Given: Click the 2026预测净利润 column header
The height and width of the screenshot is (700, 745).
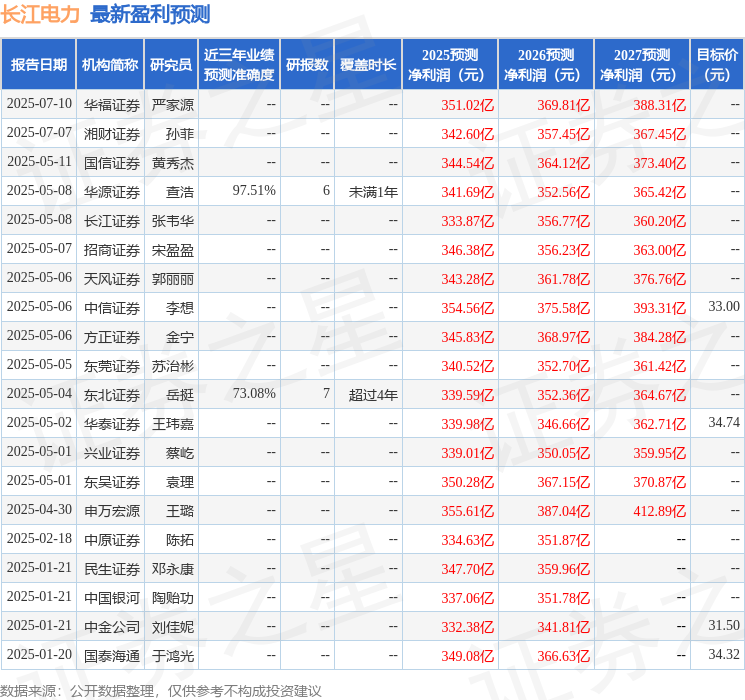Looking at the screenshot, I should [546, 65].
